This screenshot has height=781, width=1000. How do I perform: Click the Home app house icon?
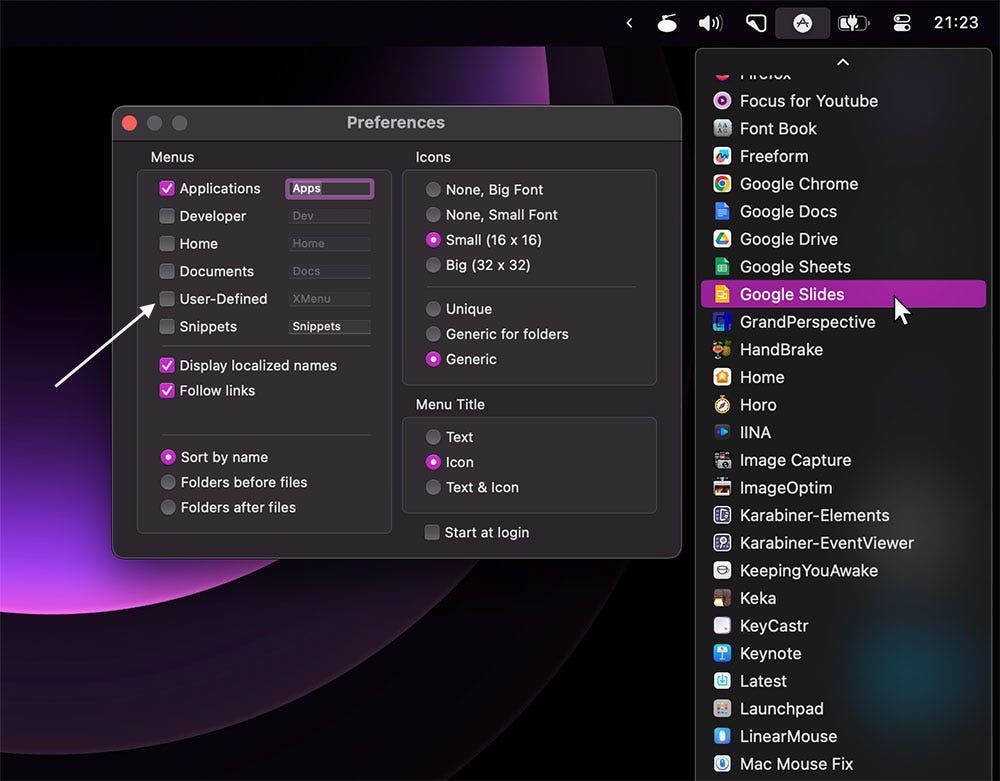pyautogui.click(x=722, y=377)
